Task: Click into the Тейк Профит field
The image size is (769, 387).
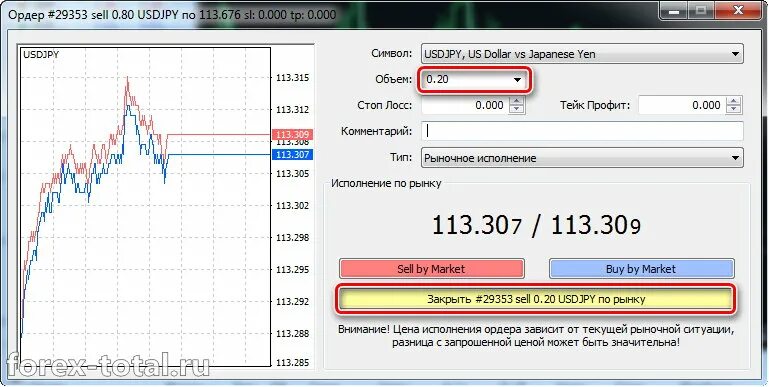Action: (x=682, y=105)
